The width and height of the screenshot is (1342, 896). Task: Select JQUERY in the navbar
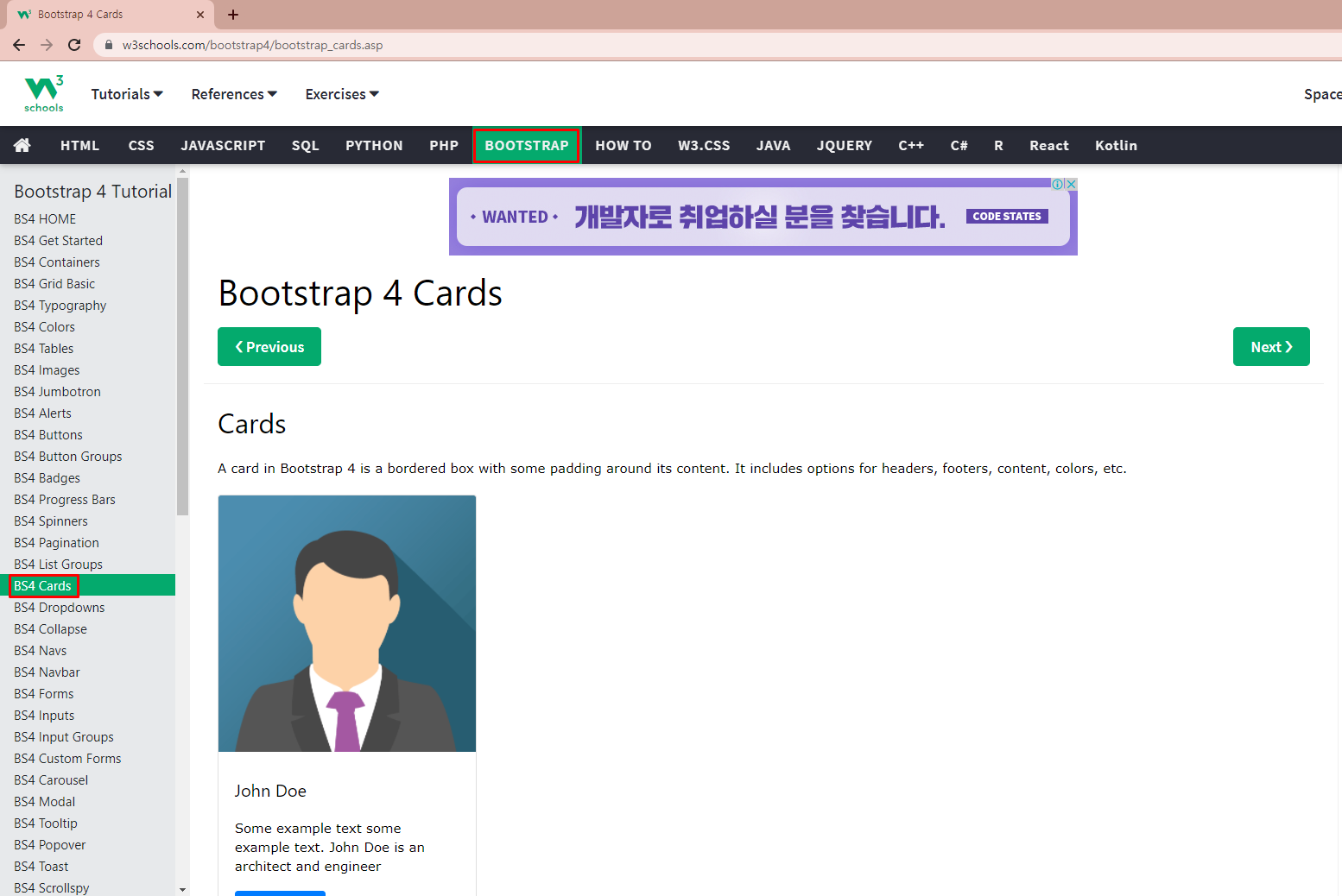(845, 145)
